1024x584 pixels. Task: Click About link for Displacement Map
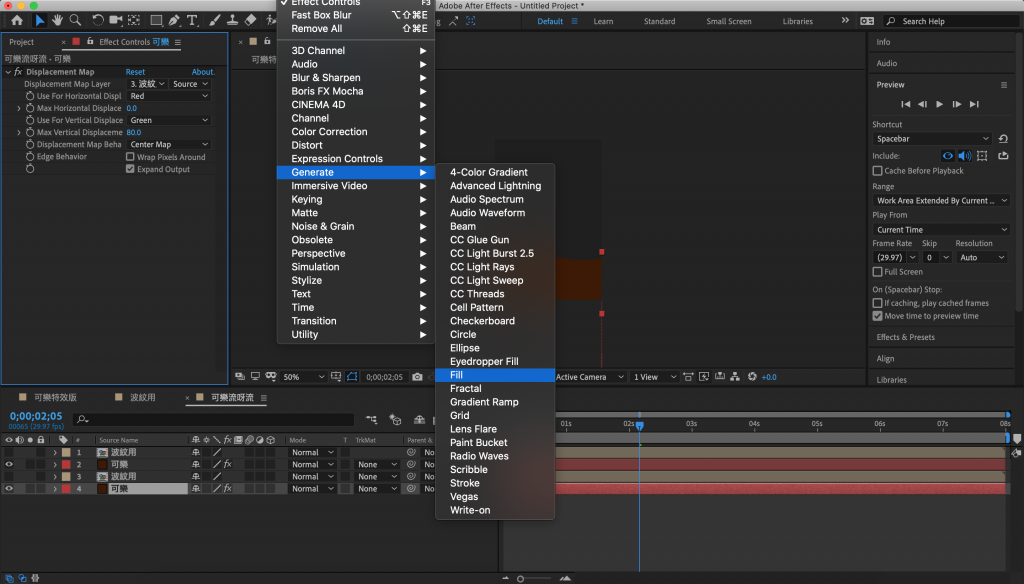point(203,72)
